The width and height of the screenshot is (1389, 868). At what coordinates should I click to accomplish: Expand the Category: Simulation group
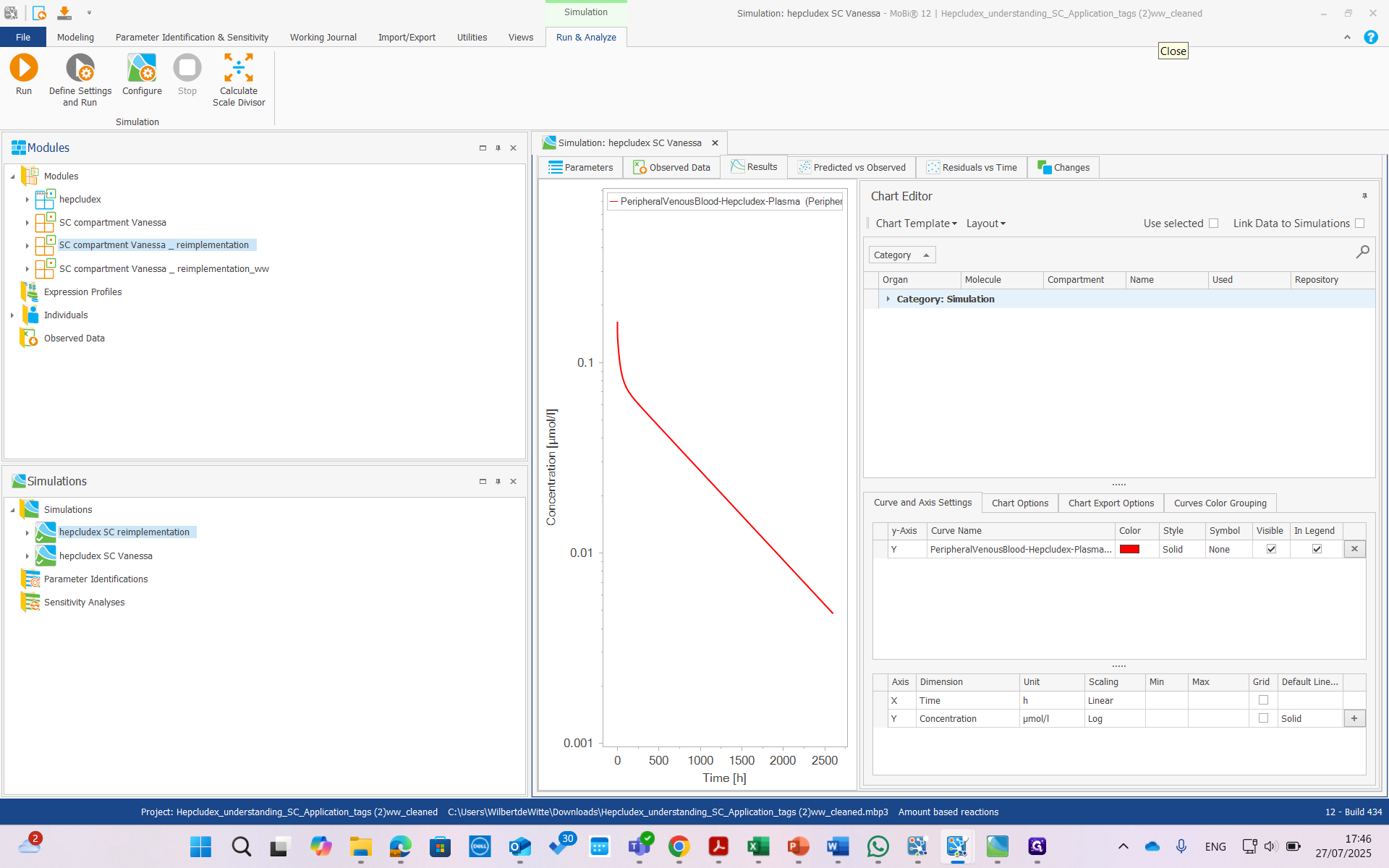click(x=888, y=299)
